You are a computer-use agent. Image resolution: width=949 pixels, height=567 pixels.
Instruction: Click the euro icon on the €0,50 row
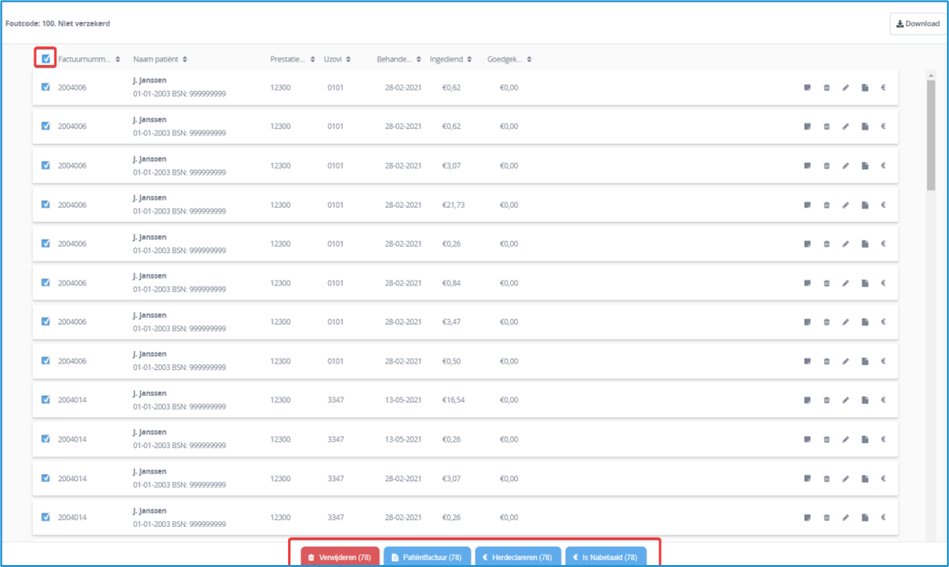(883, 361)
